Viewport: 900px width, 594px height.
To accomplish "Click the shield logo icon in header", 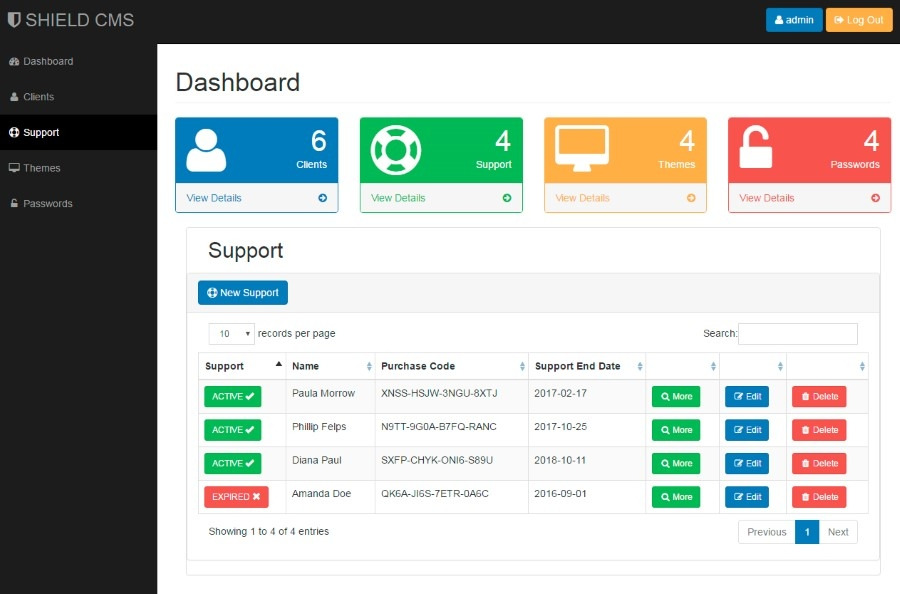I will [x=14, y=20].
